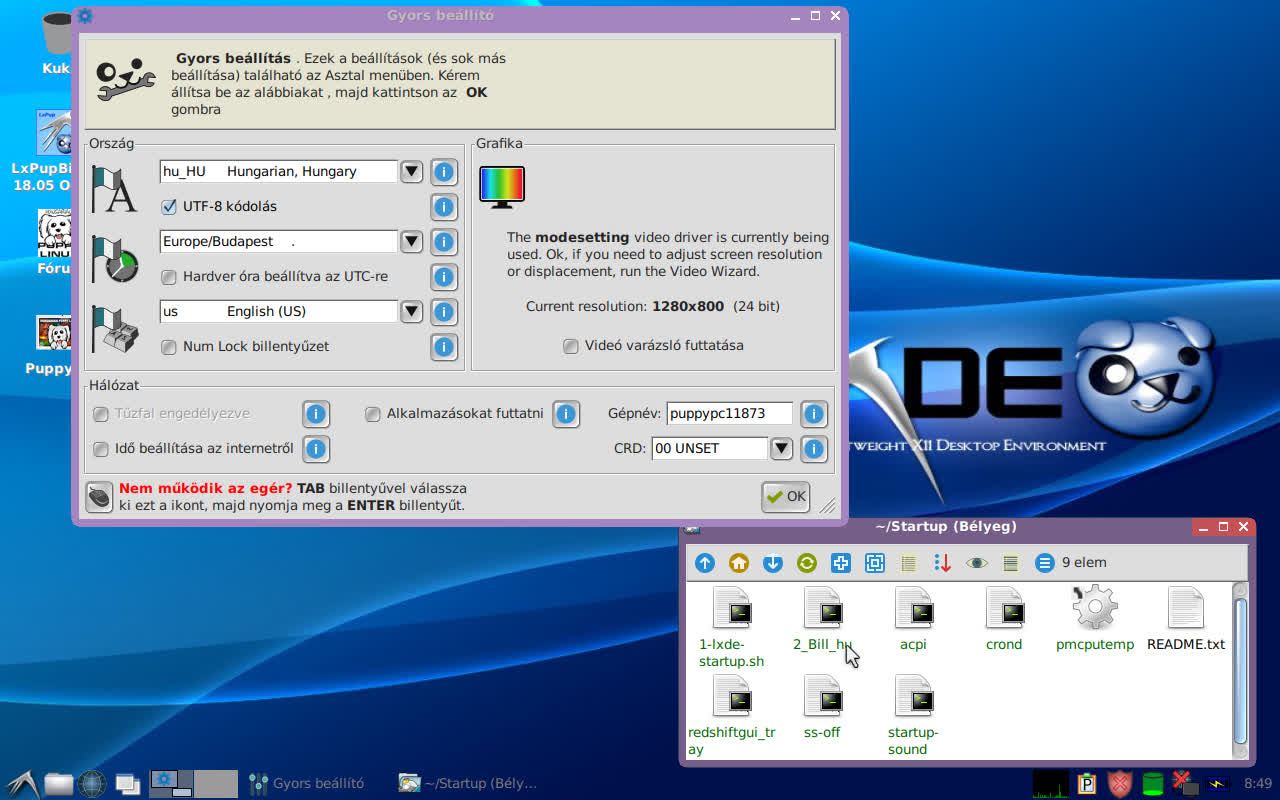This screenshot has width=1280, height=800.
Task: Enable Hardver óra beállítva az UTC-re
Action: 169,277
